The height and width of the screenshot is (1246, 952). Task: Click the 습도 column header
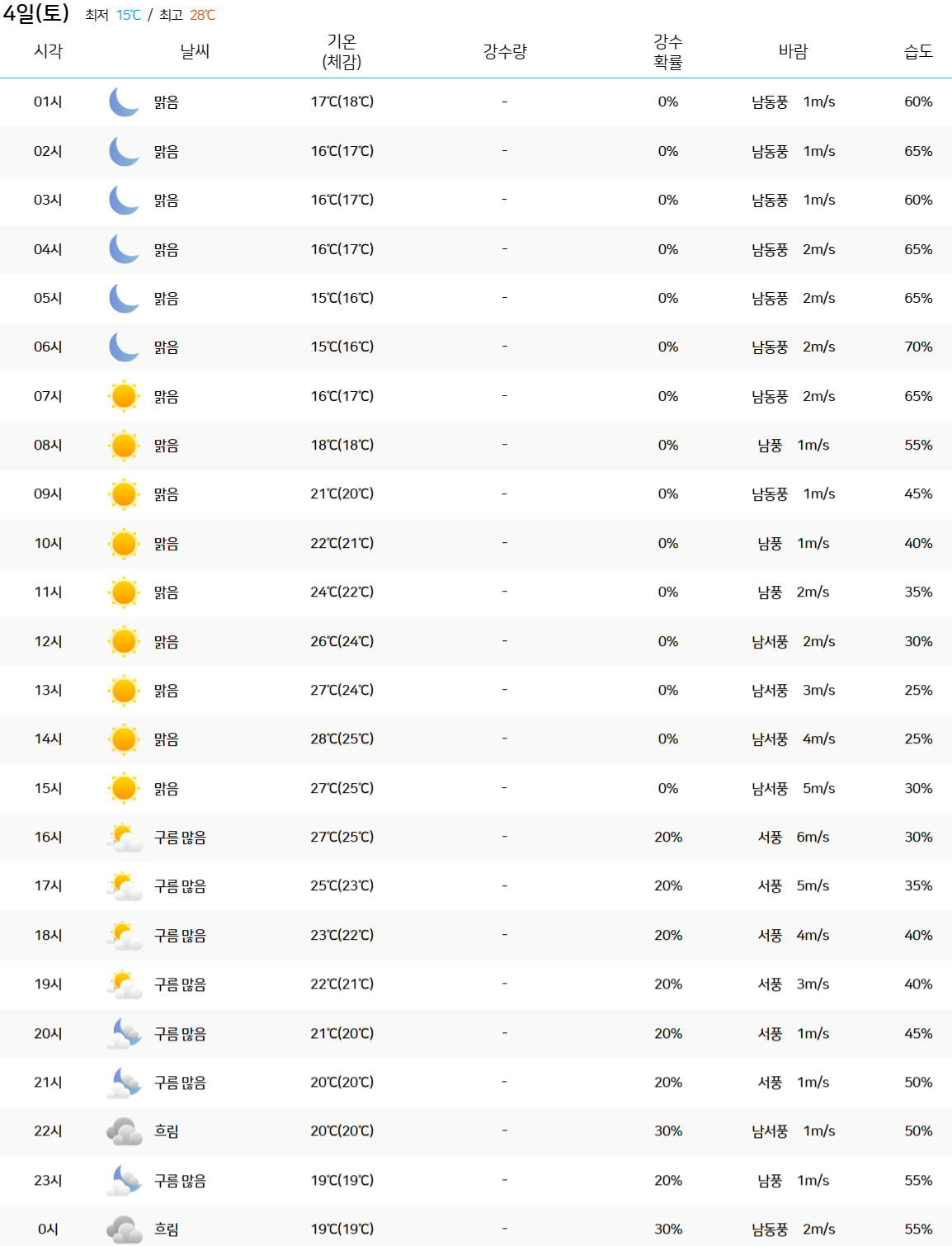click(918, 51)
